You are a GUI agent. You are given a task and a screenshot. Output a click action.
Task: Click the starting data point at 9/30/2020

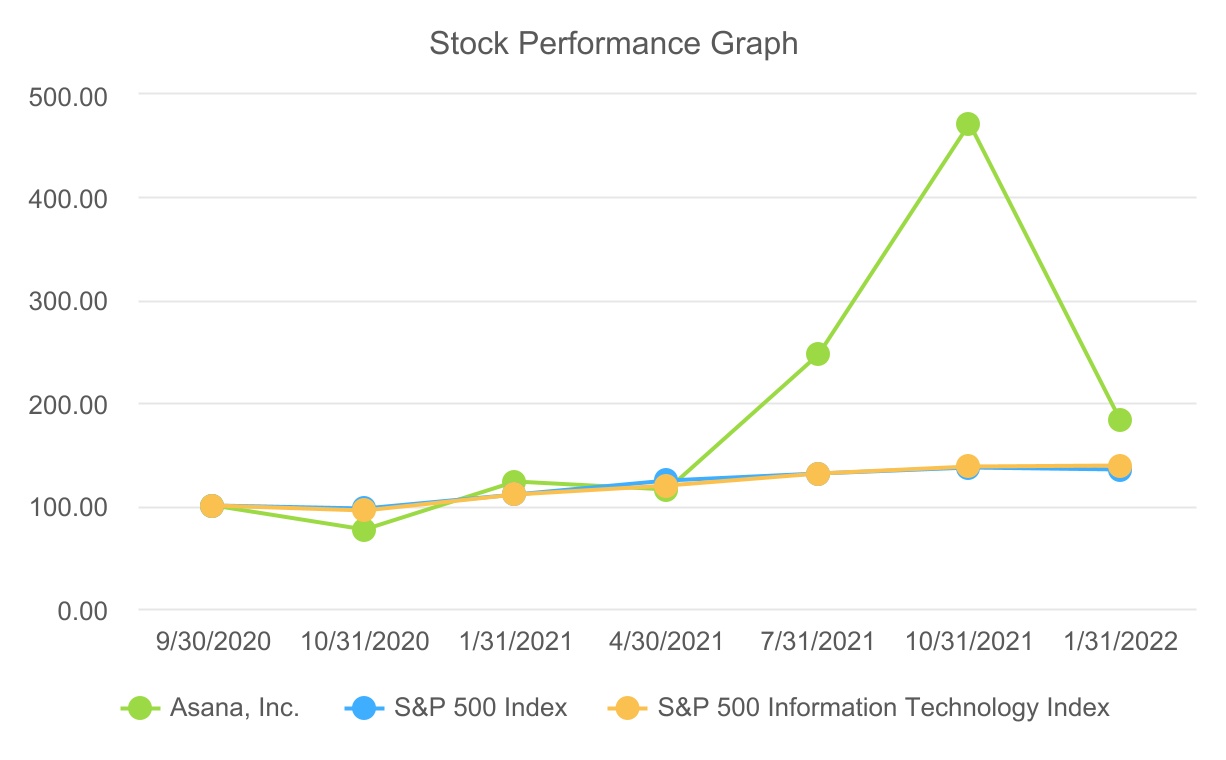[212, 506]
